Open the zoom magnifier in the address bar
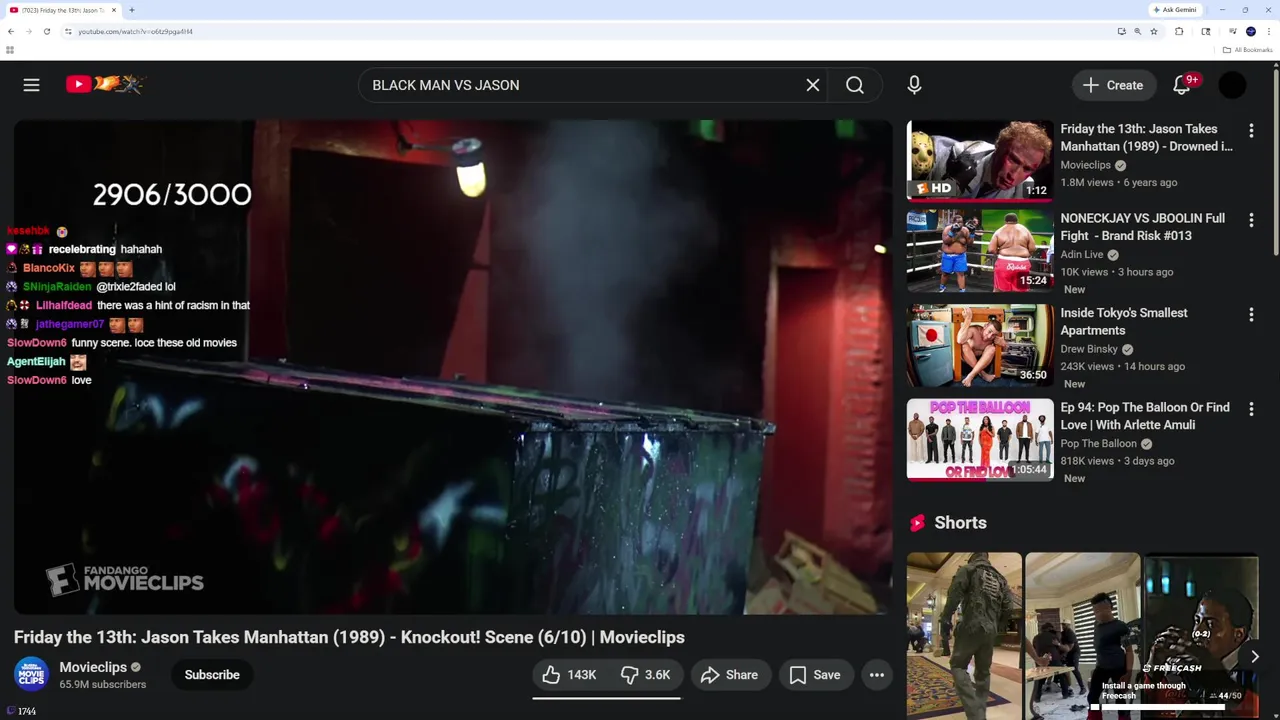 1137,31
